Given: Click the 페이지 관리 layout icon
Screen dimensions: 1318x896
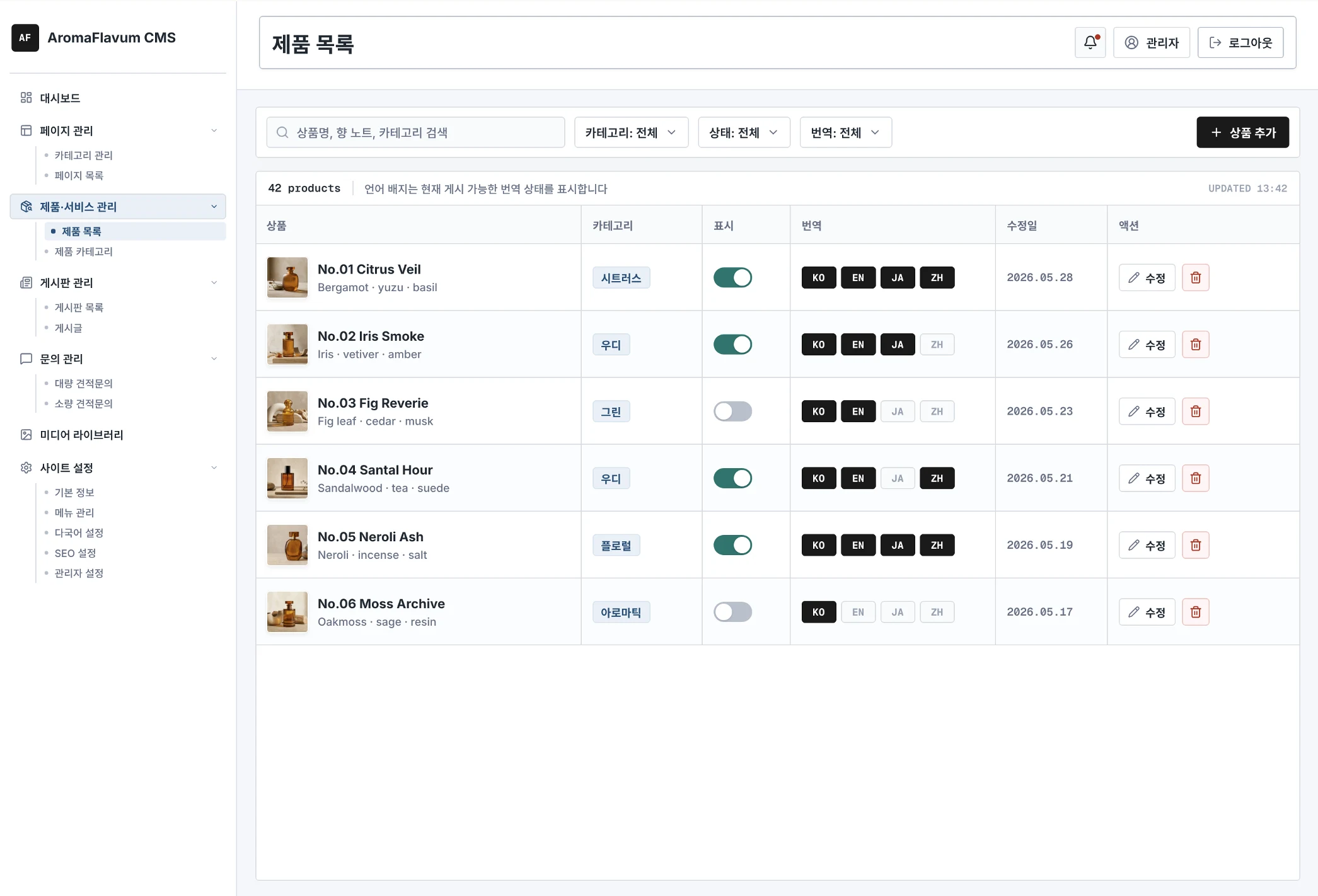Looking at the screenshot, I should 26,130.
